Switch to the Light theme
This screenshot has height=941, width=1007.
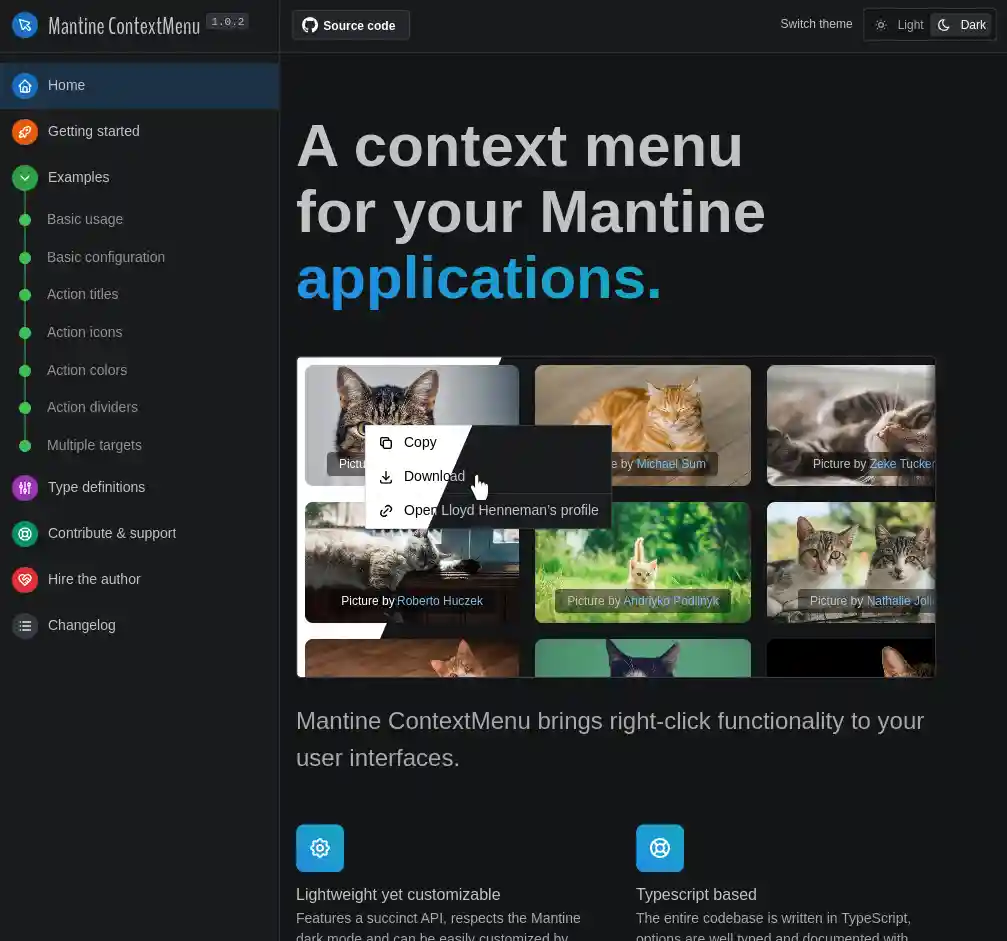(899, 24)
